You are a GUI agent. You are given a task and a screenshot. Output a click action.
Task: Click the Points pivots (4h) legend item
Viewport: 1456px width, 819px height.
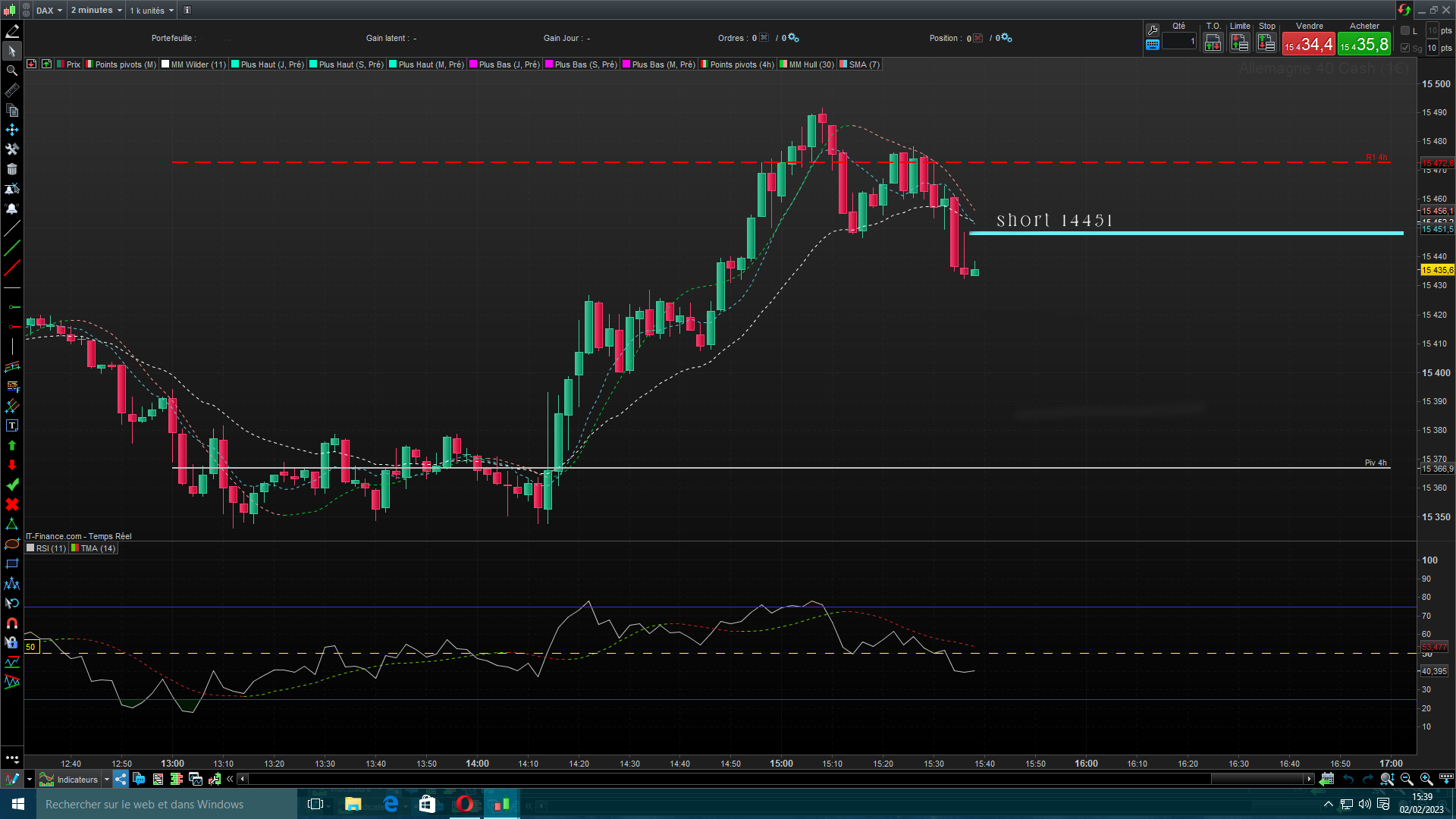click(x=738, y=64)
